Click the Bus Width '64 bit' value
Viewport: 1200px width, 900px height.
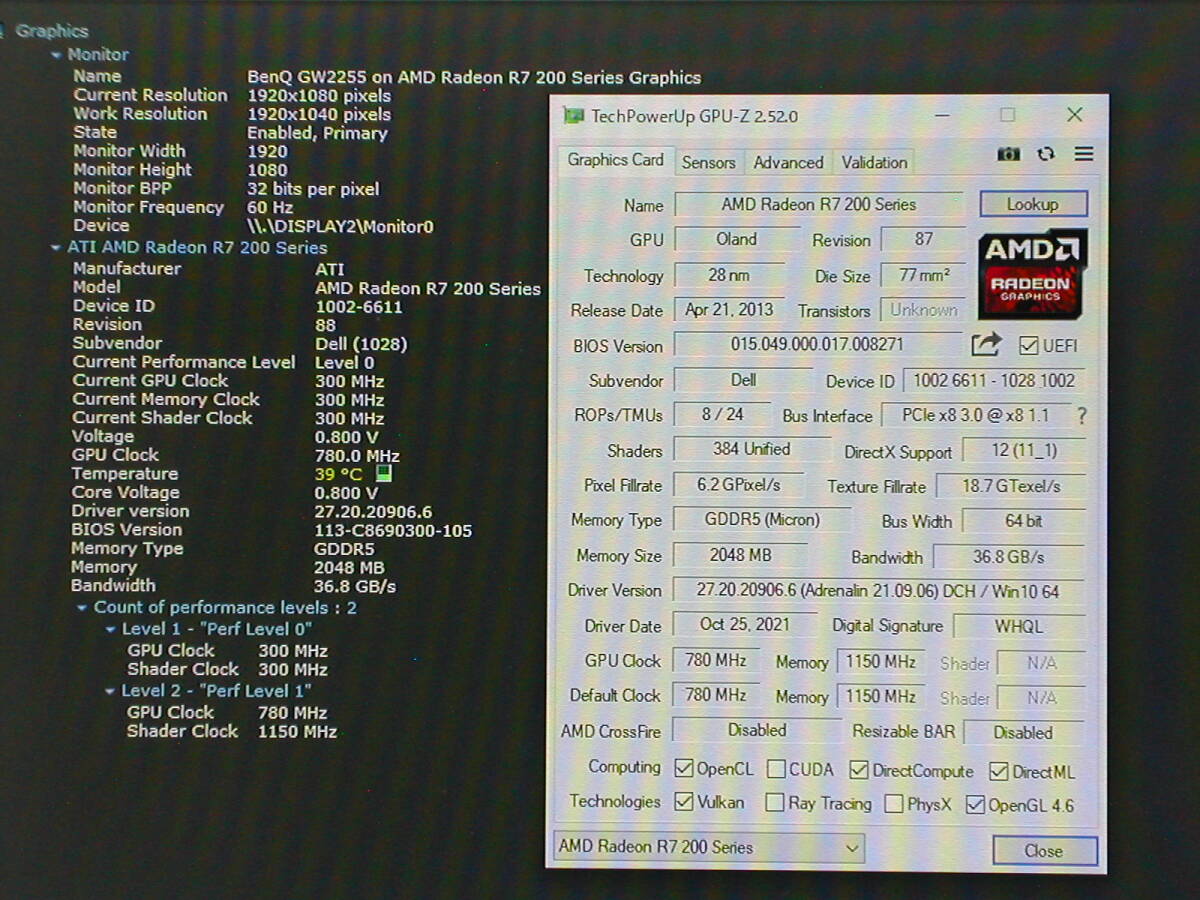pyautogui.click(x=1023, y=521)
